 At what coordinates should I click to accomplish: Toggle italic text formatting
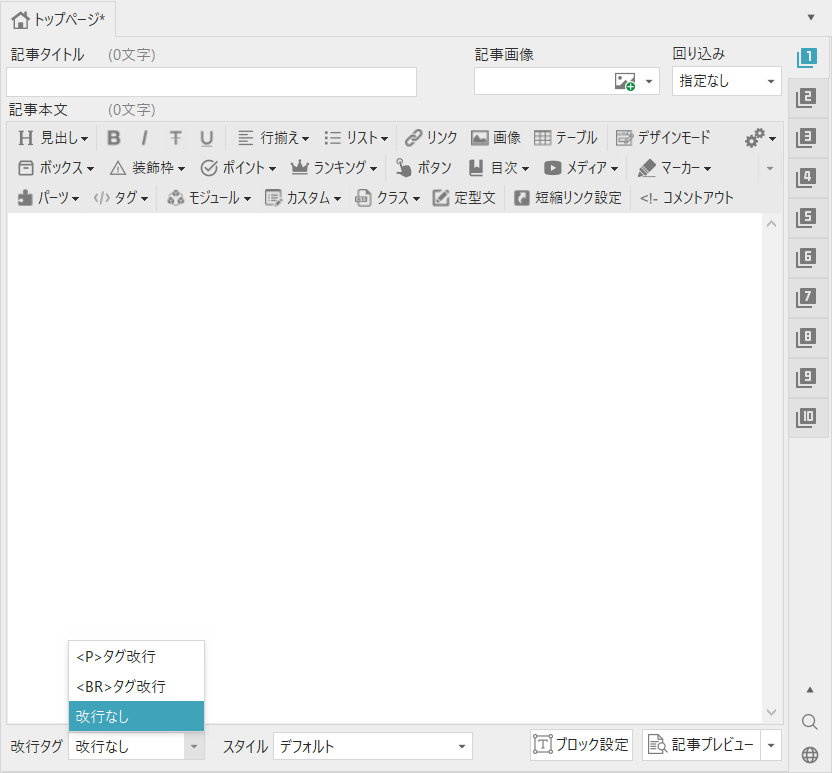tap(144, 138)
